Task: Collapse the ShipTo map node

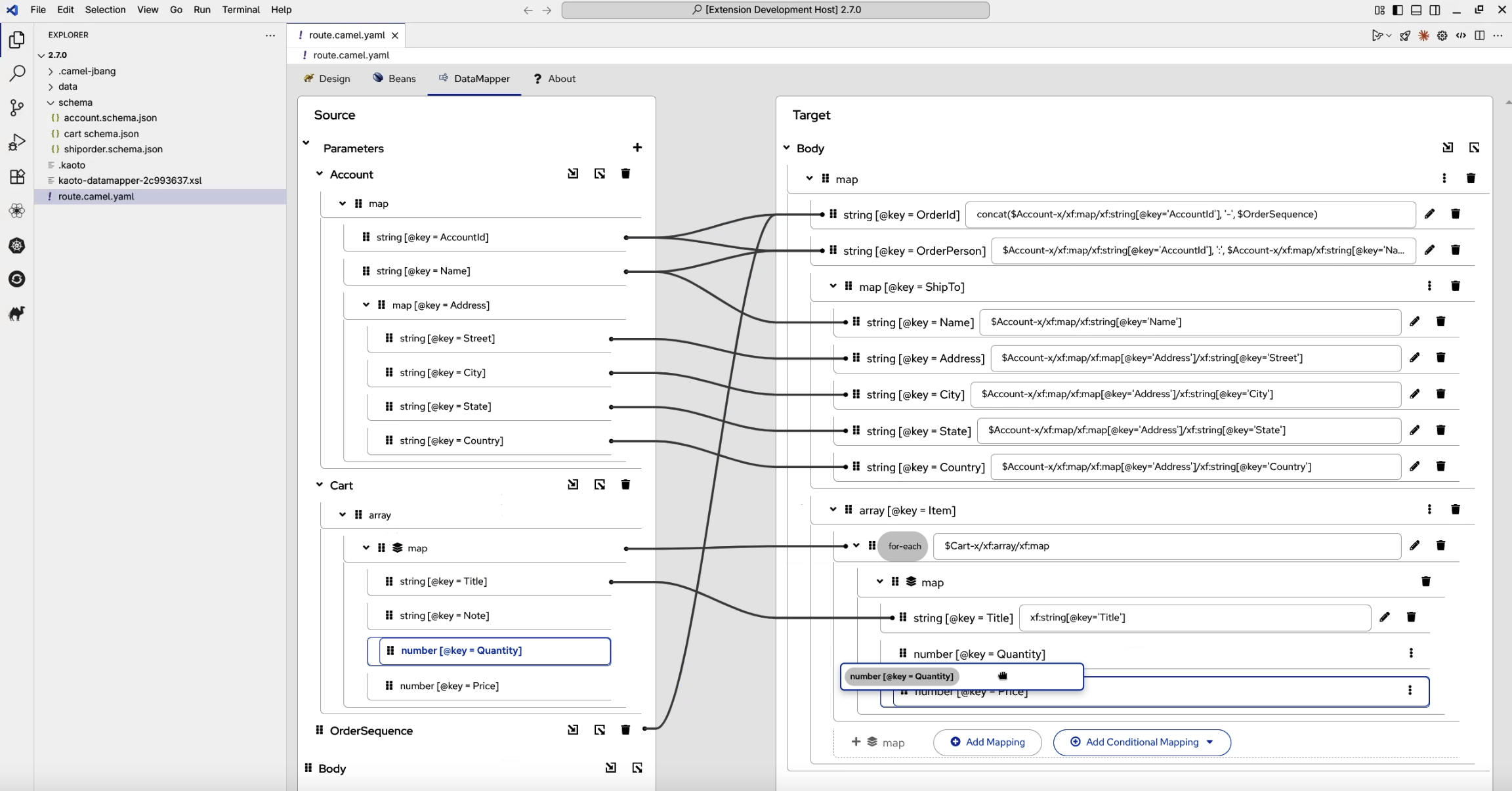Action: tap(833, 286)
